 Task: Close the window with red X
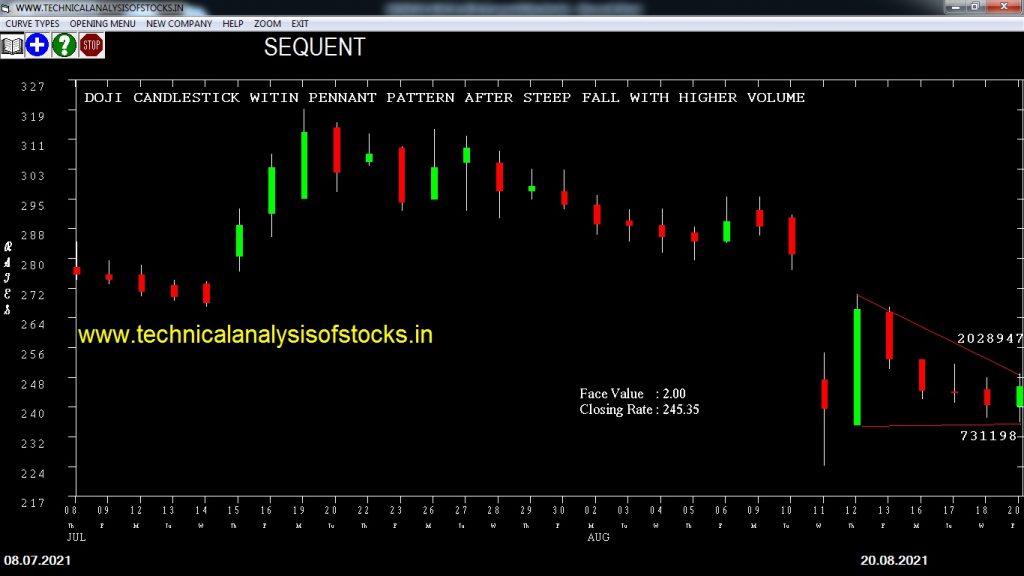[1005, 7]
